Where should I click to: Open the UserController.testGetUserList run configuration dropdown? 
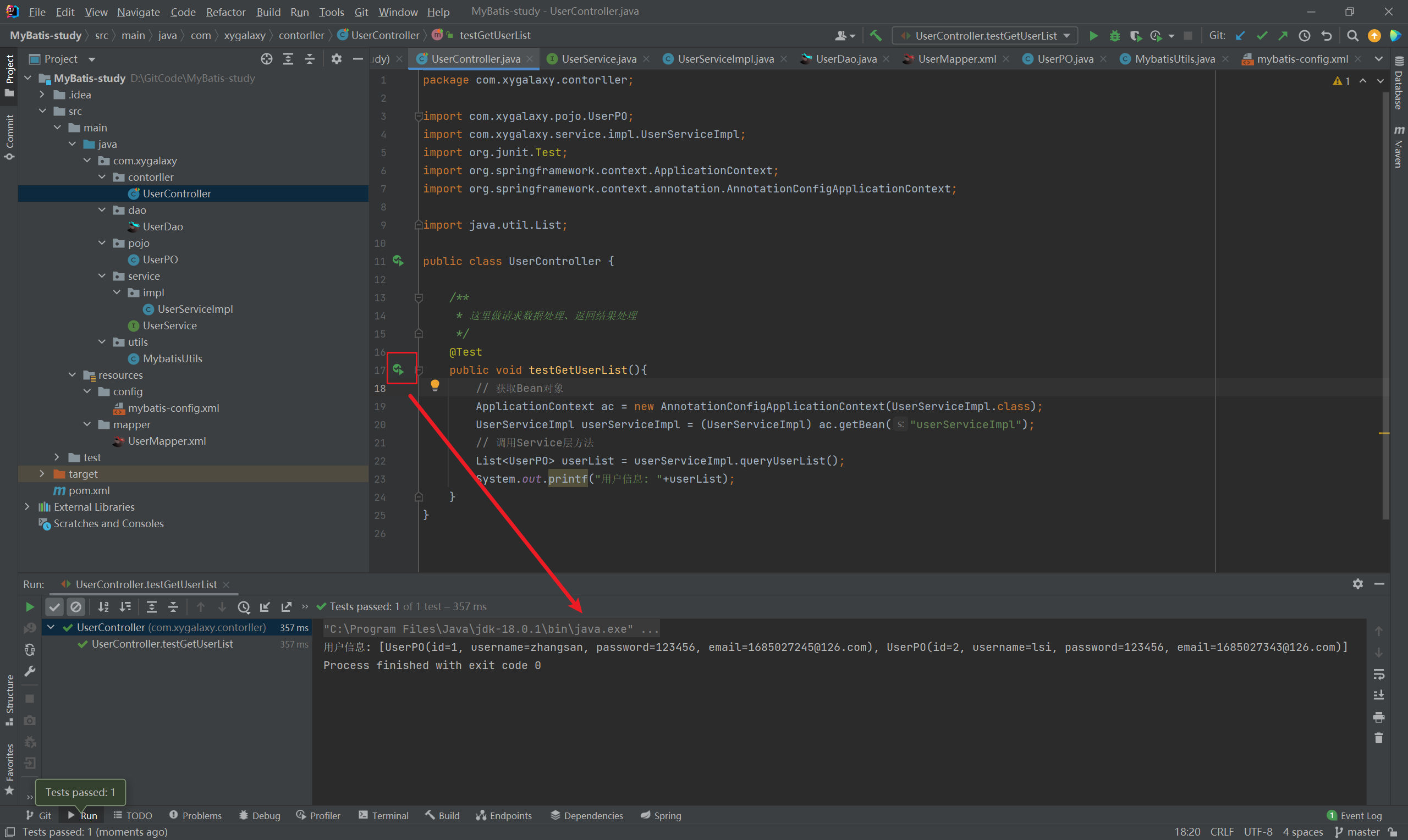985,36
